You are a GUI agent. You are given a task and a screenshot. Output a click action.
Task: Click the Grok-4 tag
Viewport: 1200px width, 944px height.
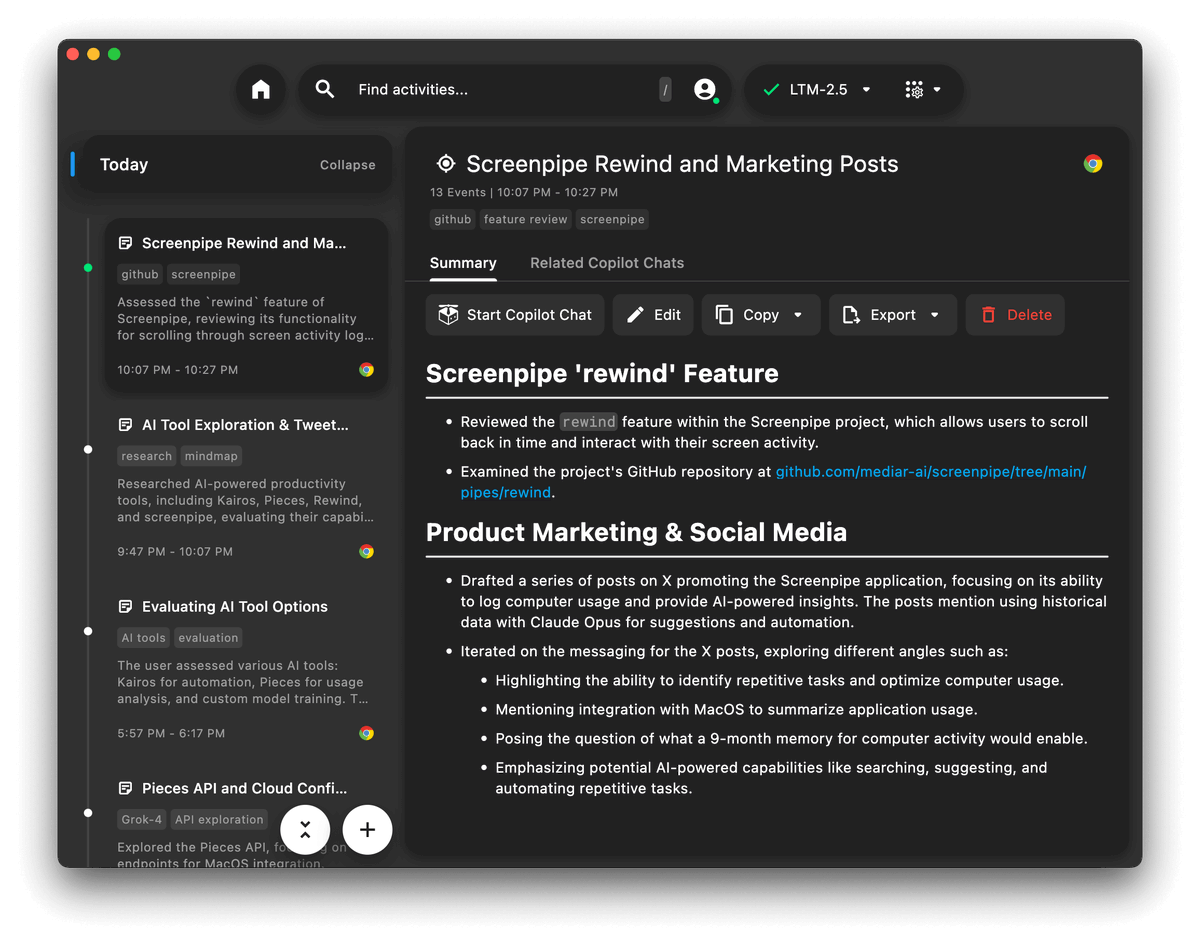tap(142, 819)
